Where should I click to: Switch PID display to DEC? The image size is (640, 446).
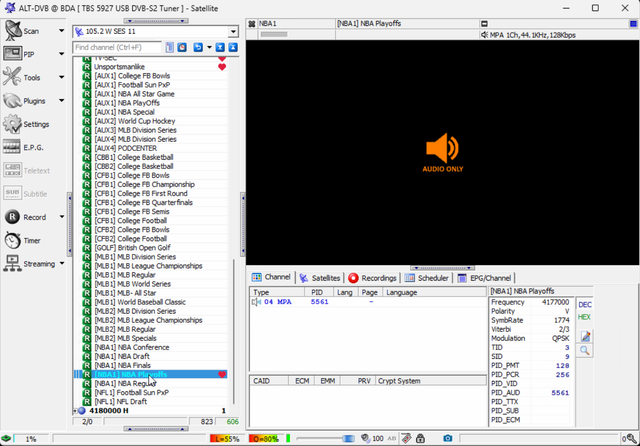coord(584,305)
